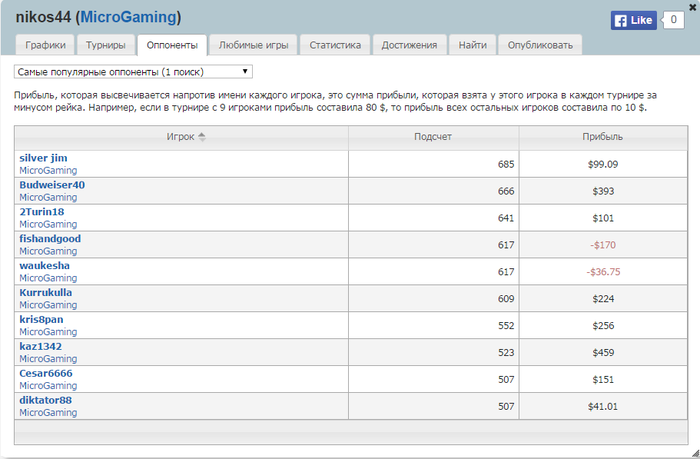Select the profit $459 cell

coord(603,353)
